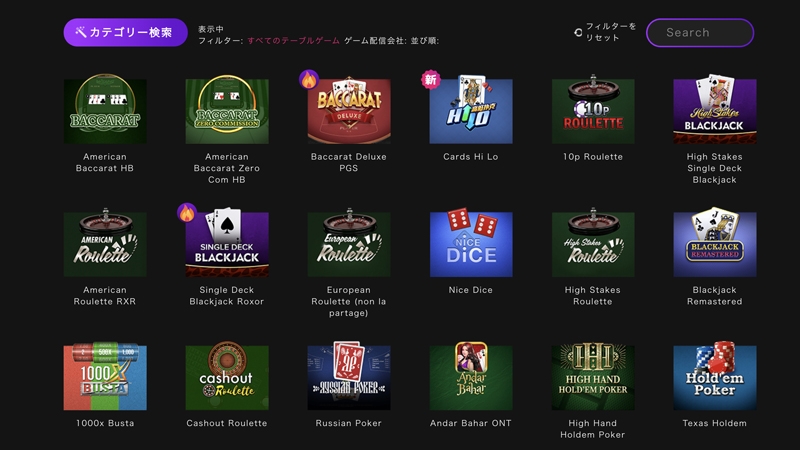Launch 10p Roulette game thumbnail
The width and height of the screenshot is (800, 450).
[x=593, y=109]
